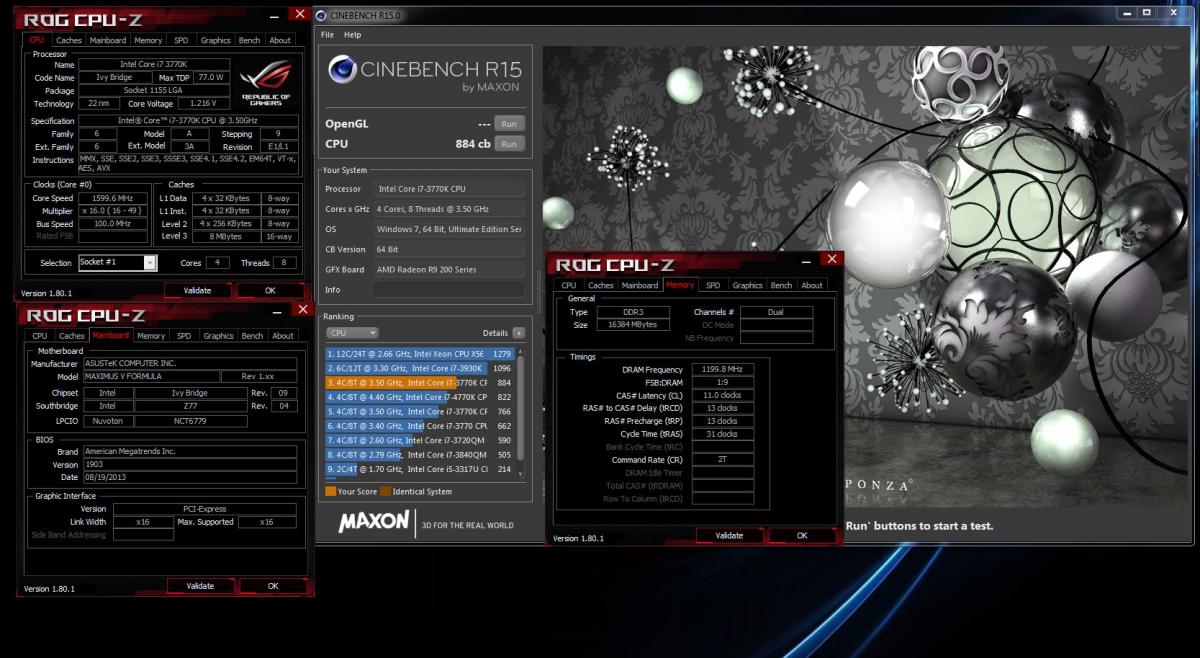Viewport: 1200px width, 658px height.
Task: Click the BIOS date value 08/19/2013
Action: click(x=189, y=477)
